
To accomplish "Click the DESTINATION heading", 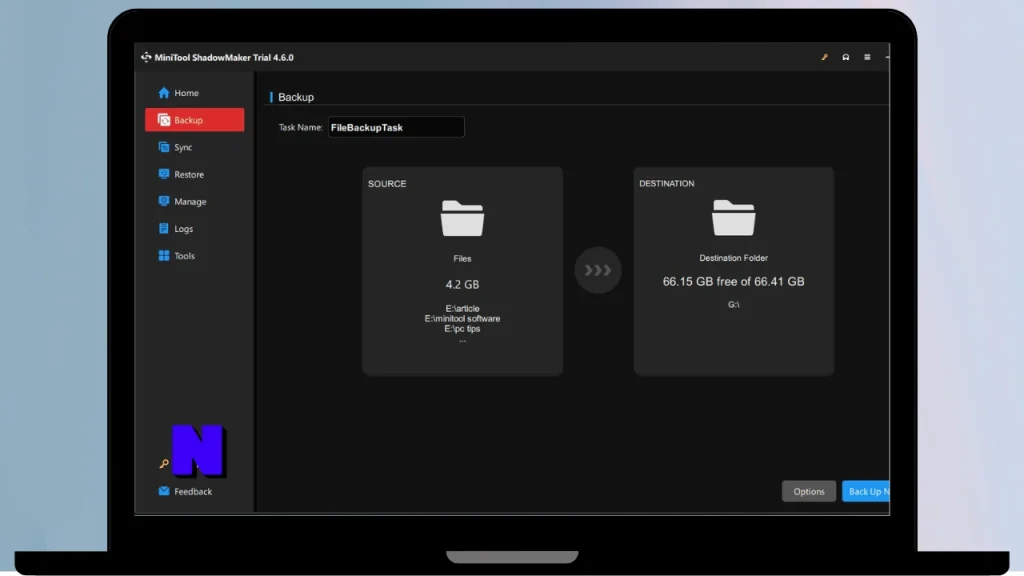I will (667, 184).
